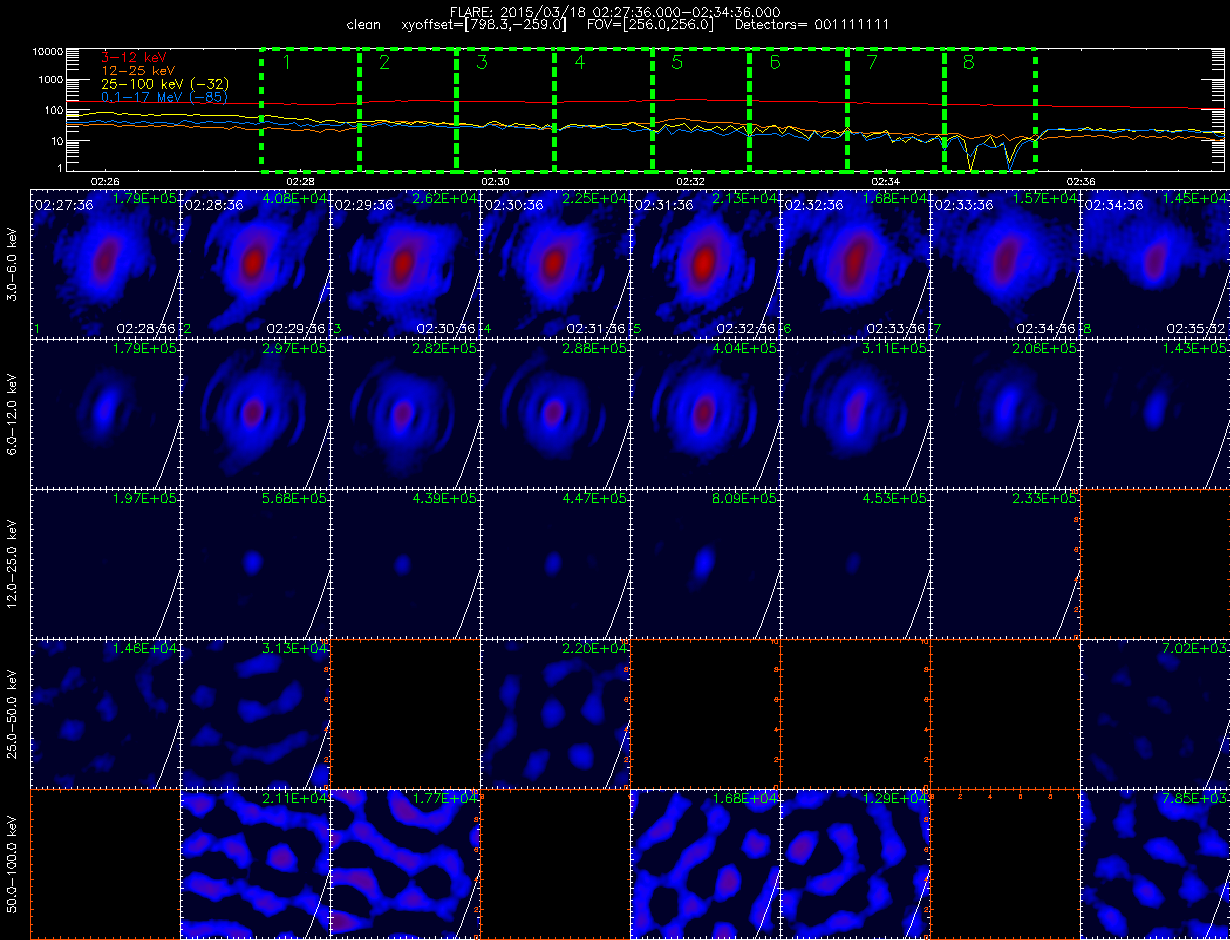The height and width of the screenshot is (940, 1230).
Task: Click the 10000 y-axis label
Action: 46,51
